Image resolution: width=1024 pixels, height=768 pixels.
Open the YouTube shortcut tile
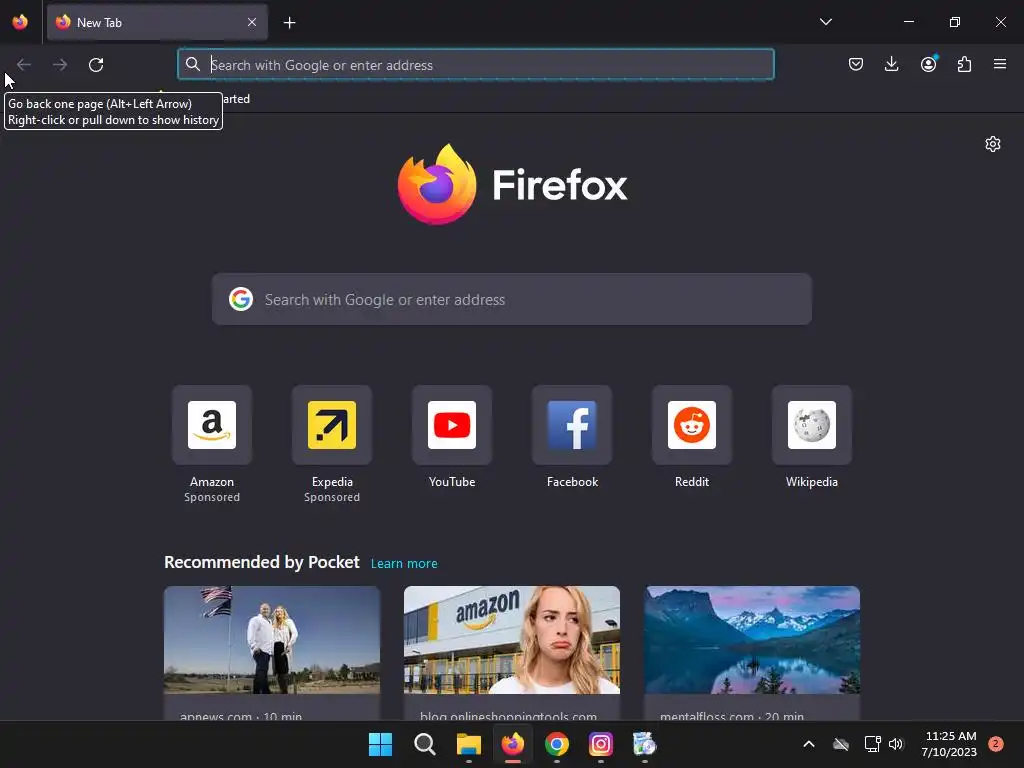[x=452, y=424]
